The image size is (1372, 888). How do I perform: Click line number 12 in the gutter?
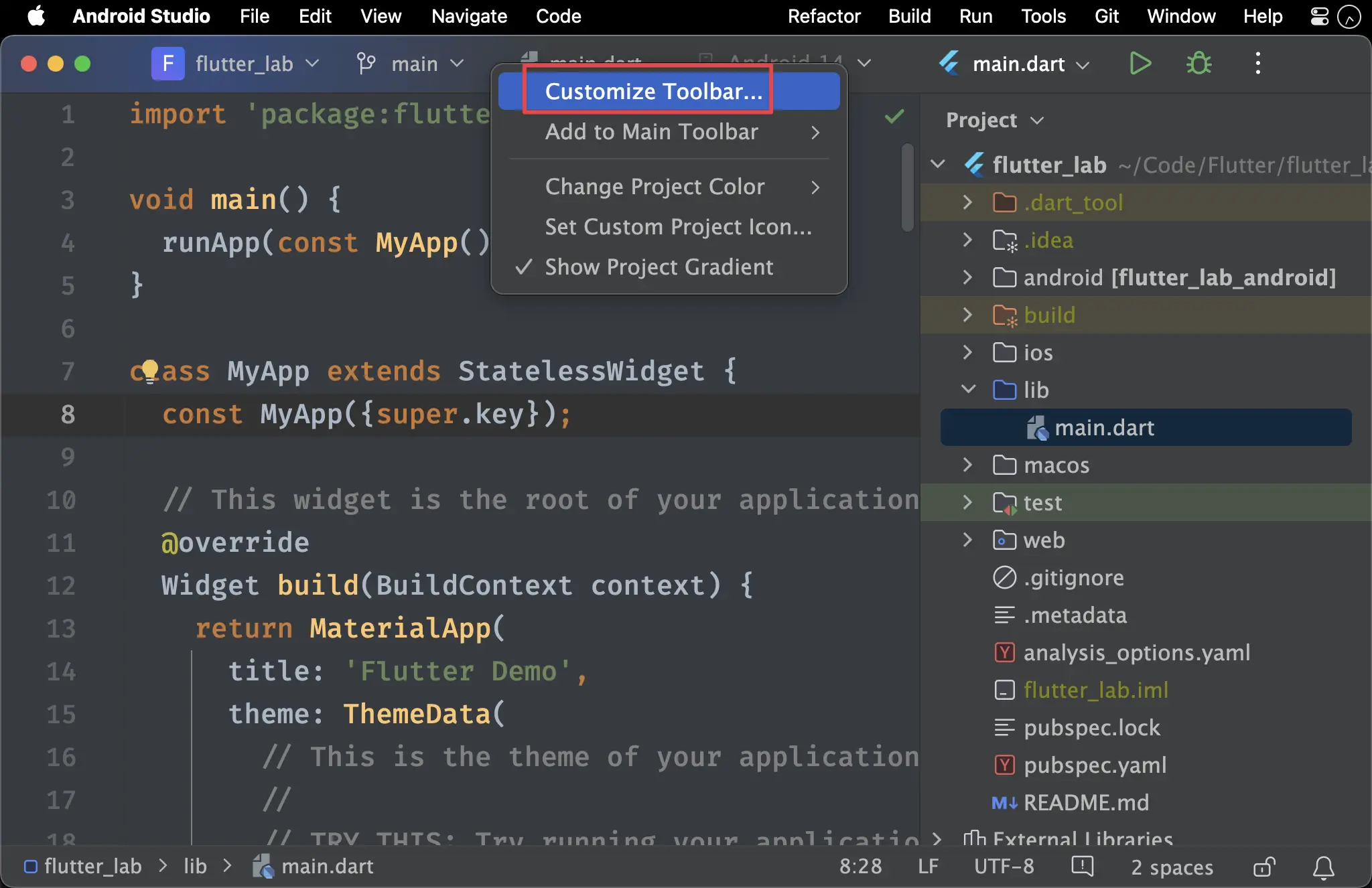[x=61, y=585]
